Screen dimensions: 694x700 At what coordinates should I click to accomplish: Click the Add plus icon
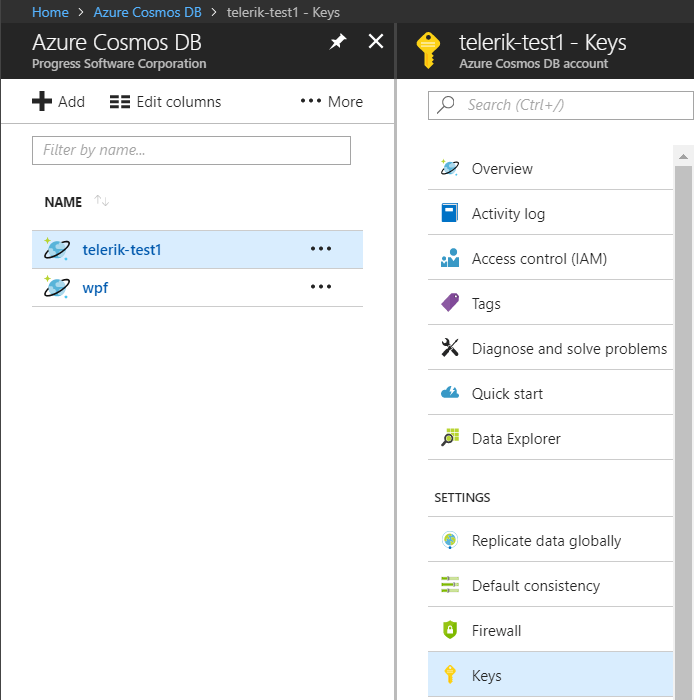coord(42,102)
